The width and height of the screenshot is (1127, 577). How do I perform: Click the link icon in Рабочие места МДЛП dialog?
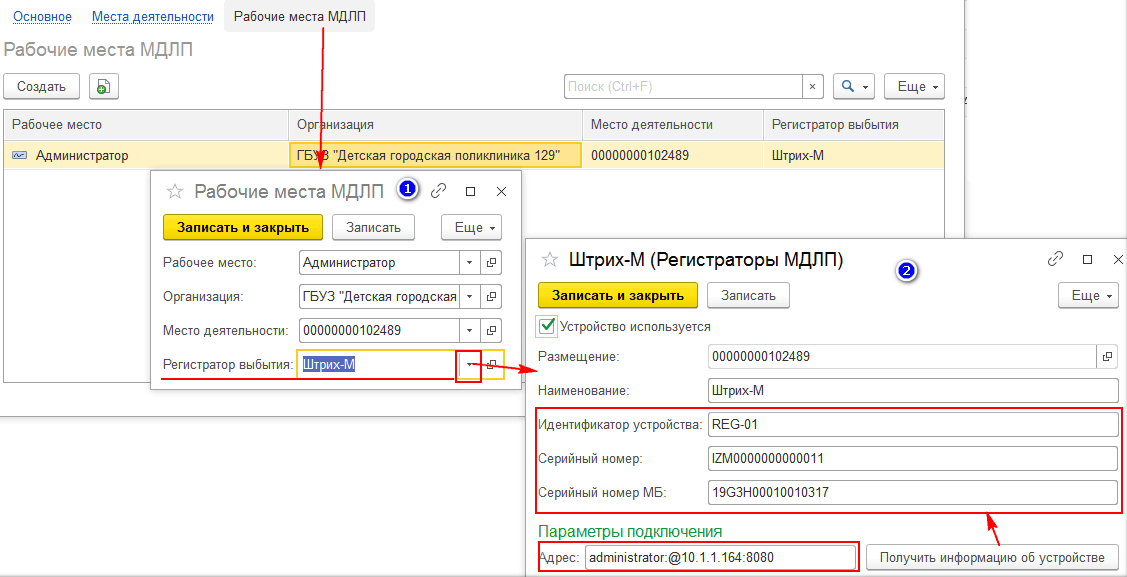point(438,191)
